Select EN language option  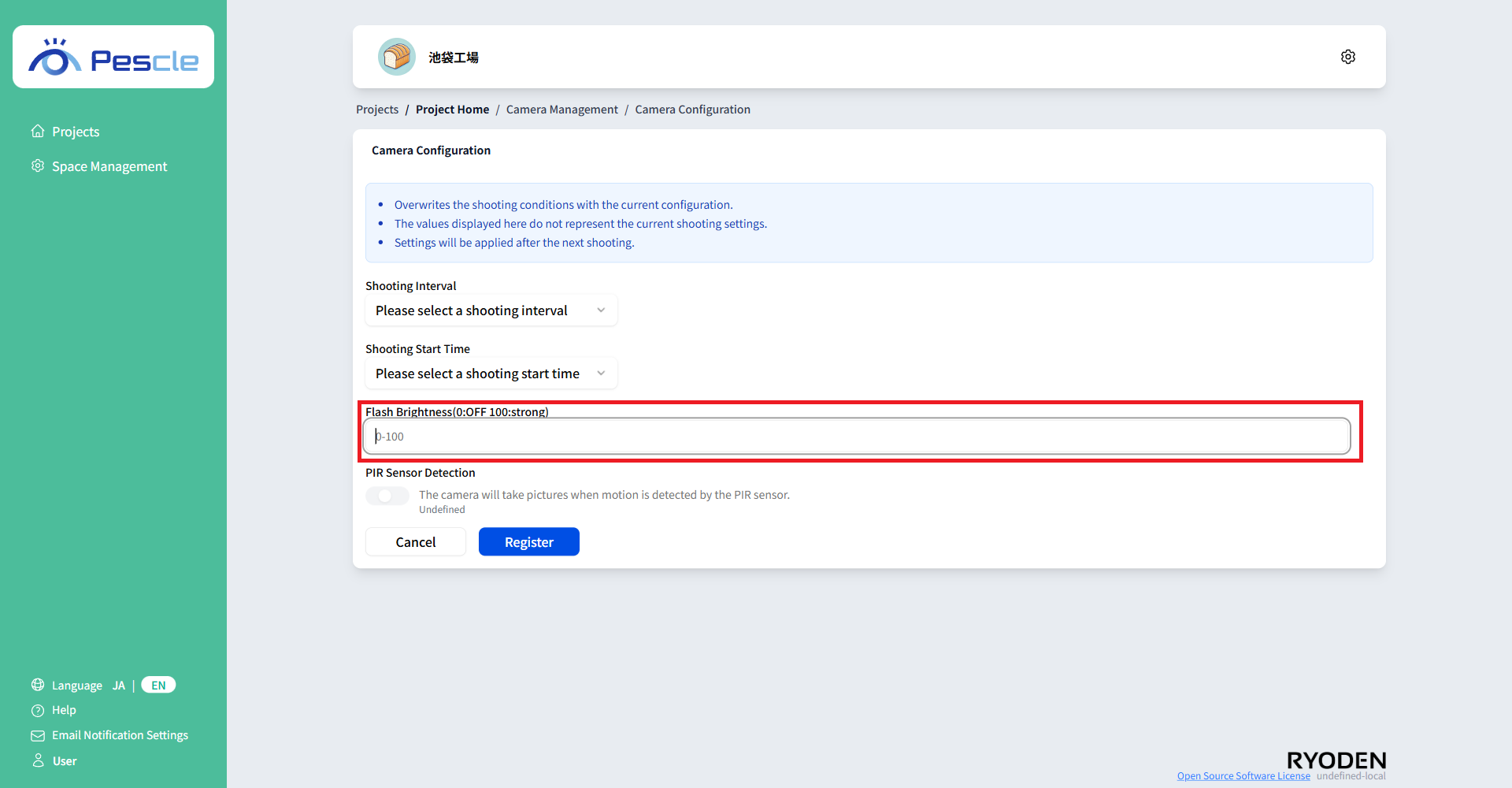158,686
